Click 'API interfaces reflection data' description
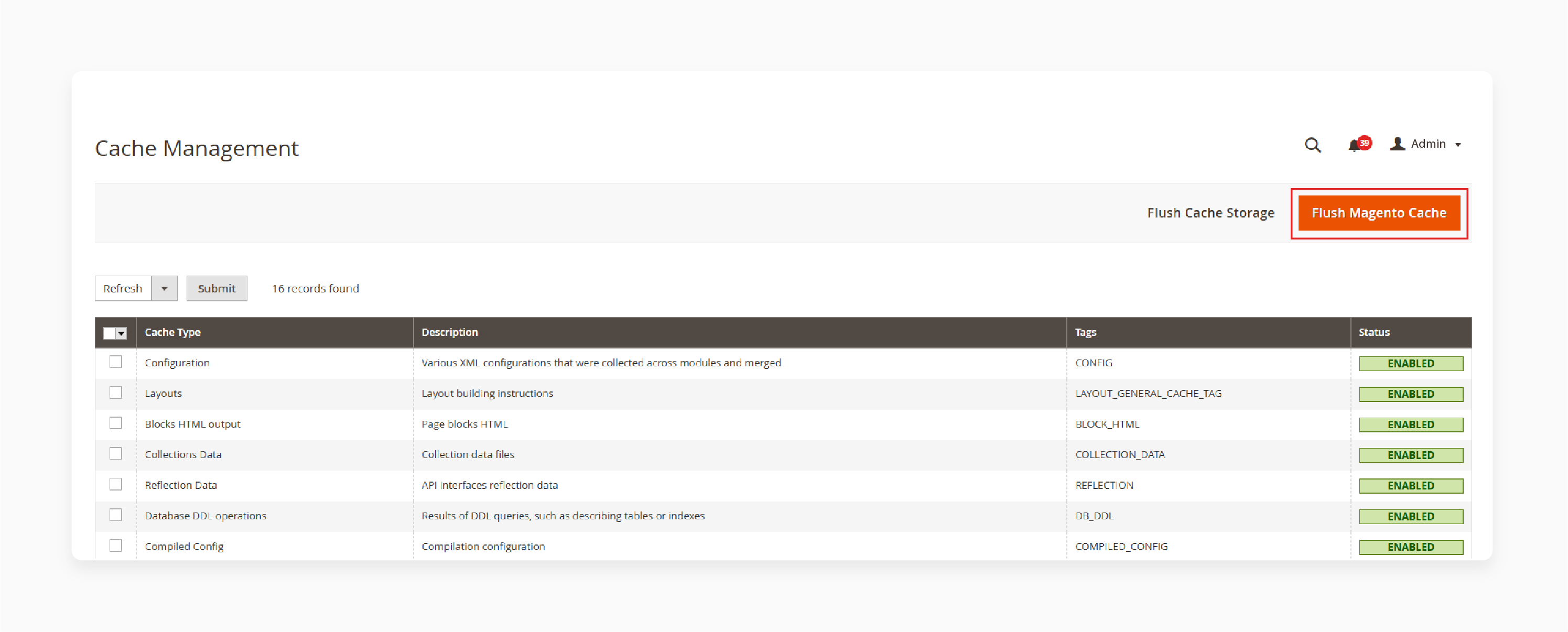 pos(490,485)
